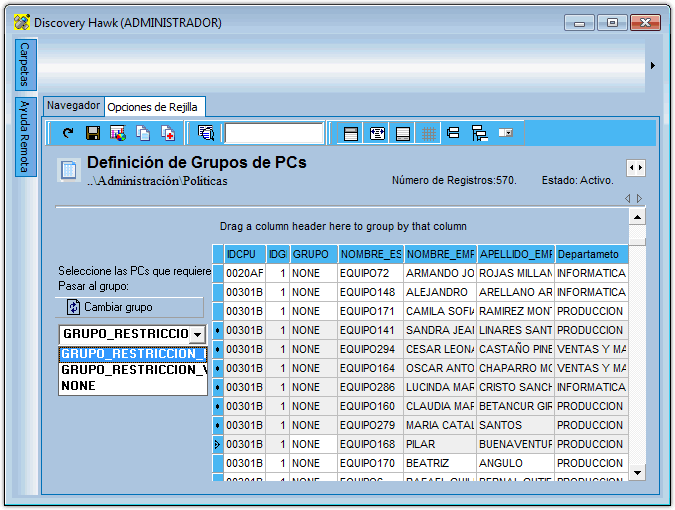This screenshot has height=510, width=675.
Task: Select the EQUIPO286 cell
Action: point(371,387)
